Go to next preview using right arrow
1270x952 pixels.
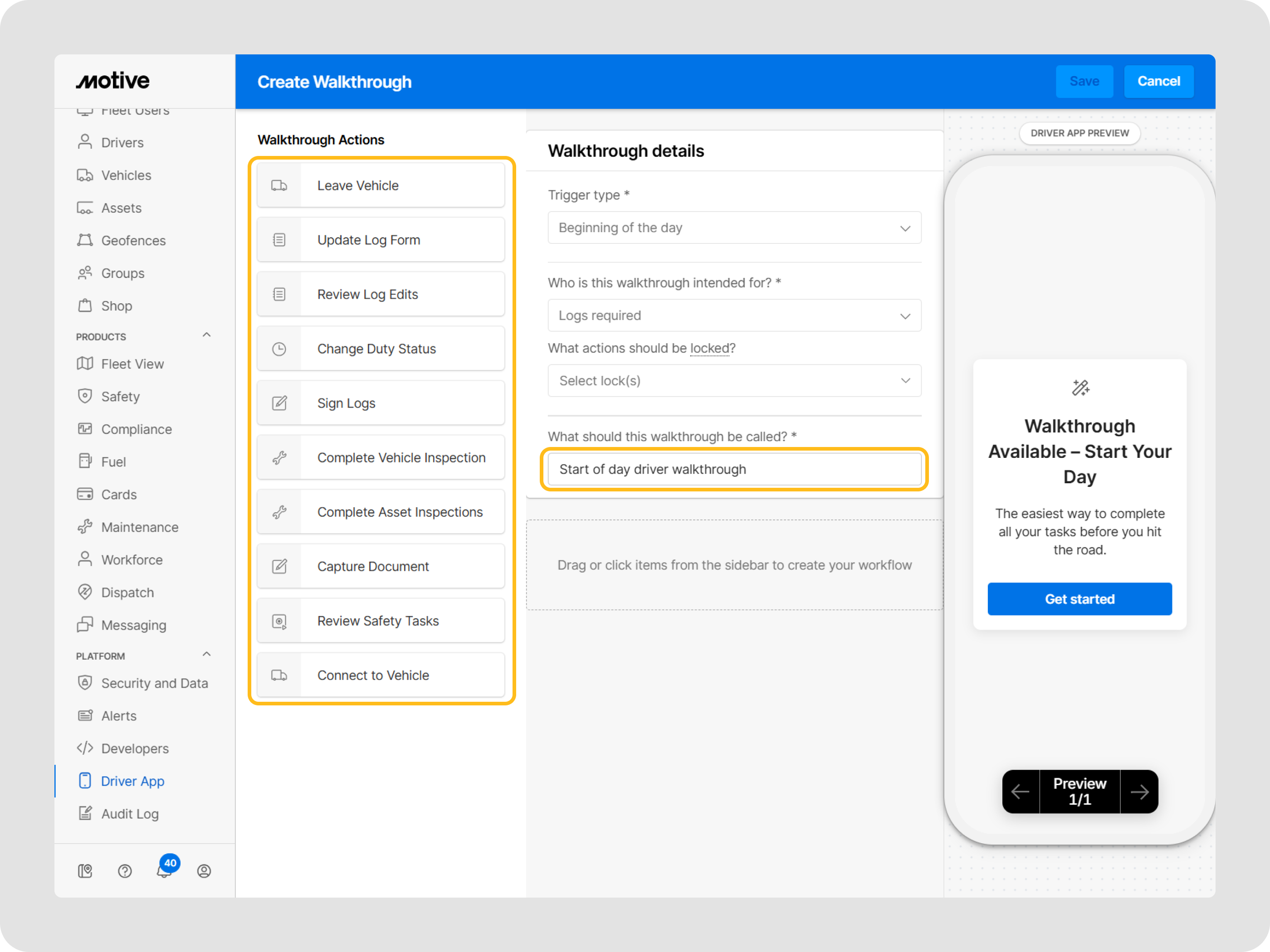1139,792
